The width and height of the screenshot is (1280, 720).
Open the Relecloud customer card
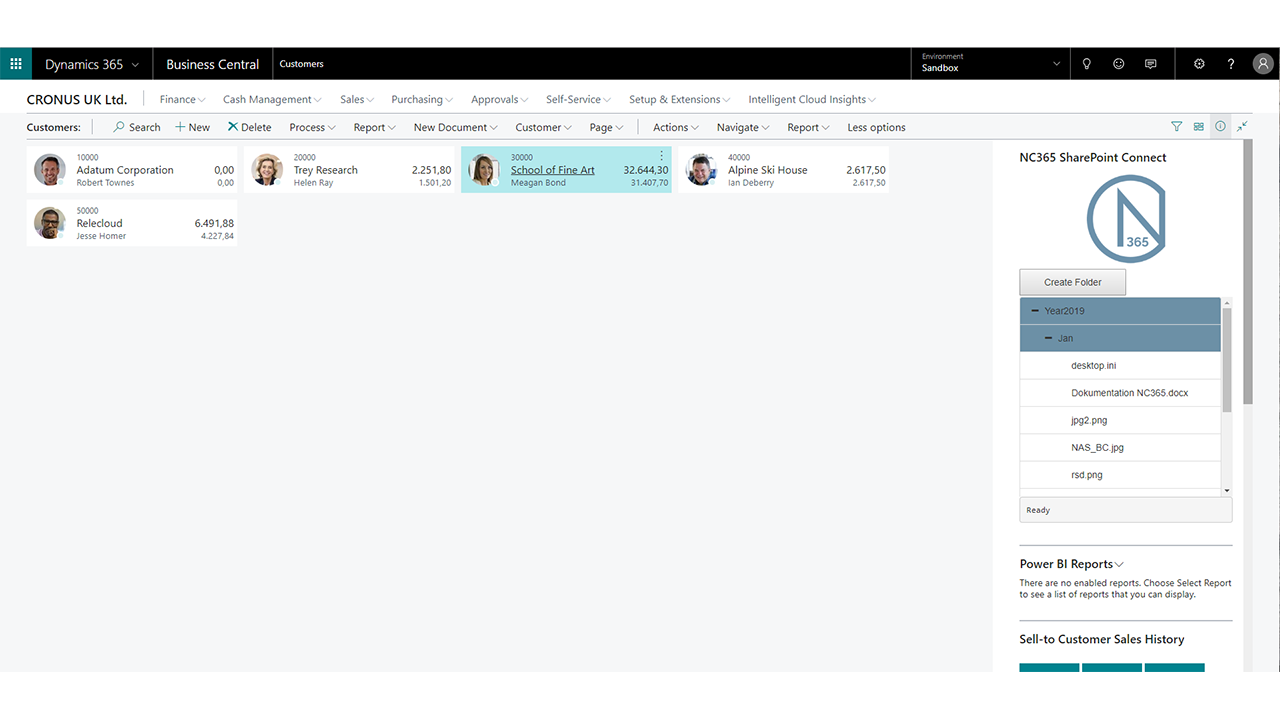[132, 223]
